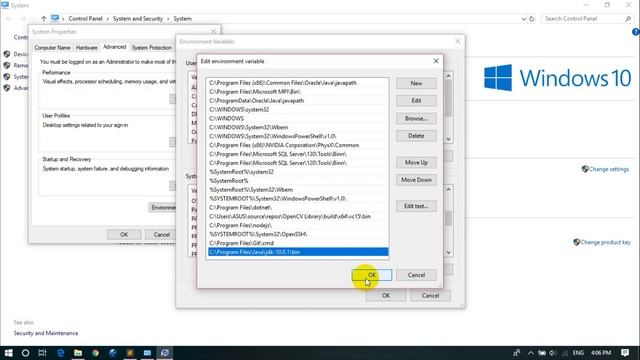The image size is (640, 360).
Task: Open Task View on taskbar
Action: pyautogui.click(x=42, y=353)
